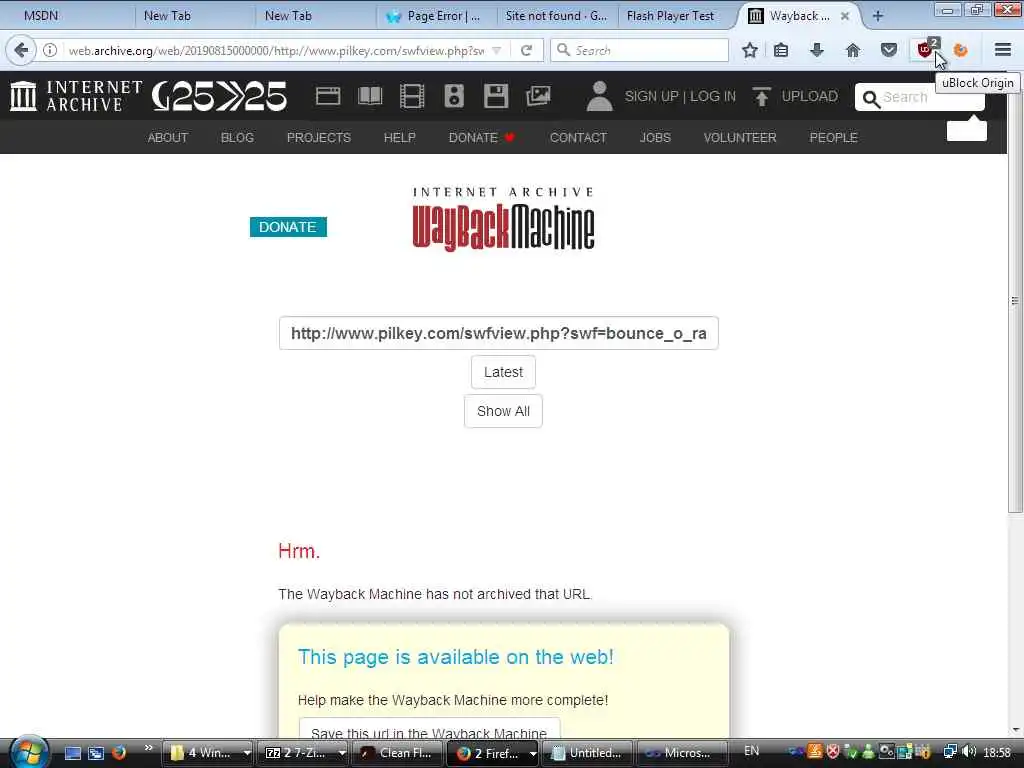Open Untitled taskbar window
This screenshot has height=768, width=1024.
point(588,753)
